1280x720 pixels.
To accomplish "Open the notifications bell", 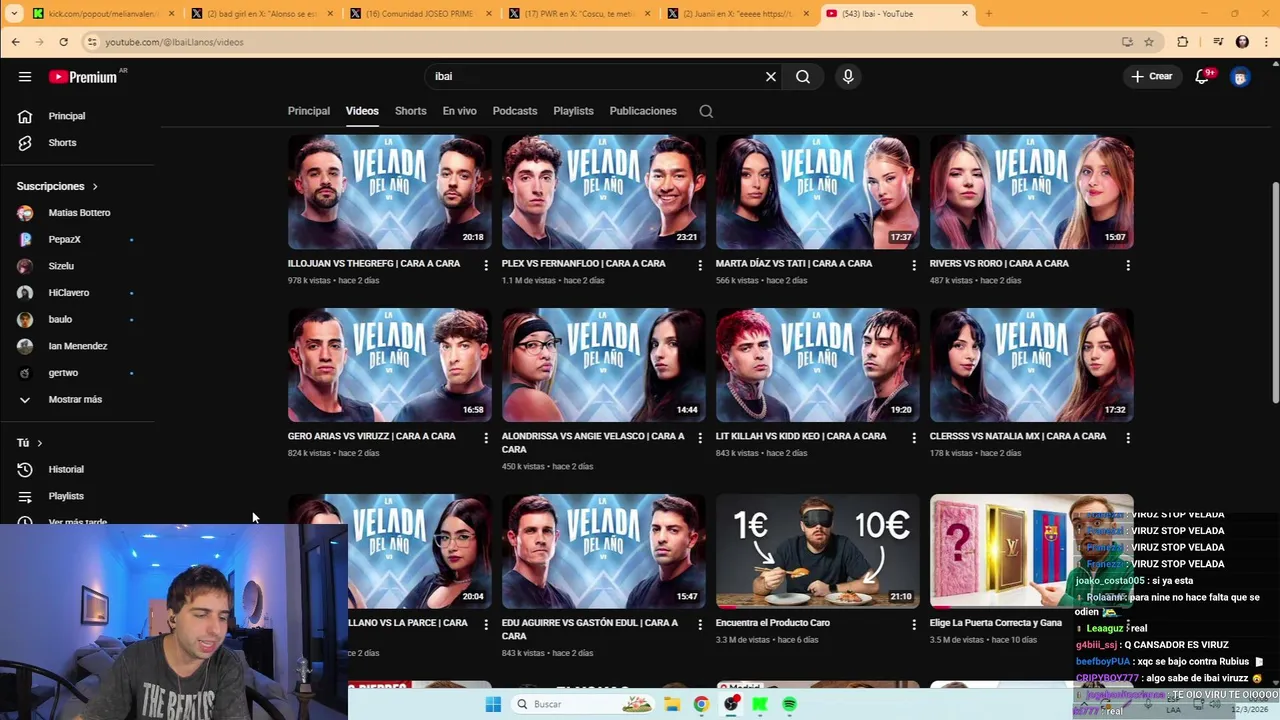I will [x=1203, y=76].
